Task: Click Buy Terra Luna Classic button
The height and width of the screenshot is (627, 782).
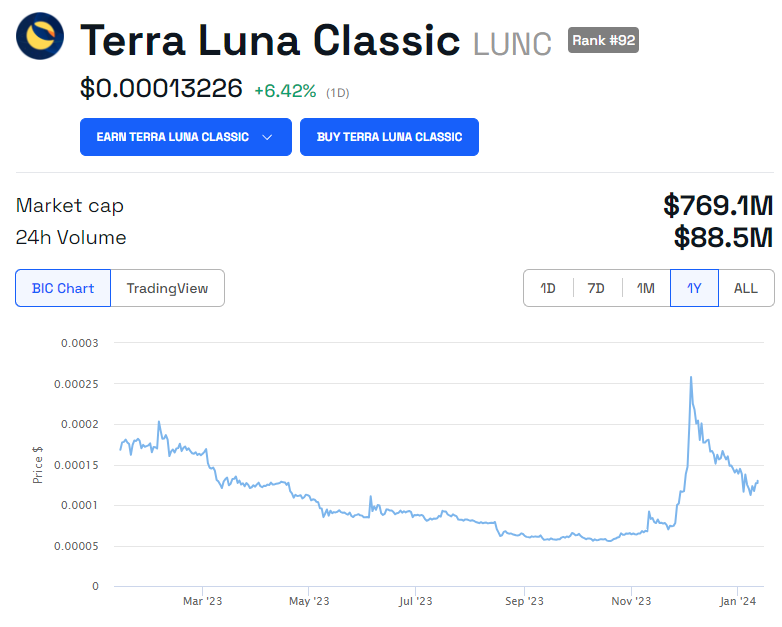Action: (389, 137)
